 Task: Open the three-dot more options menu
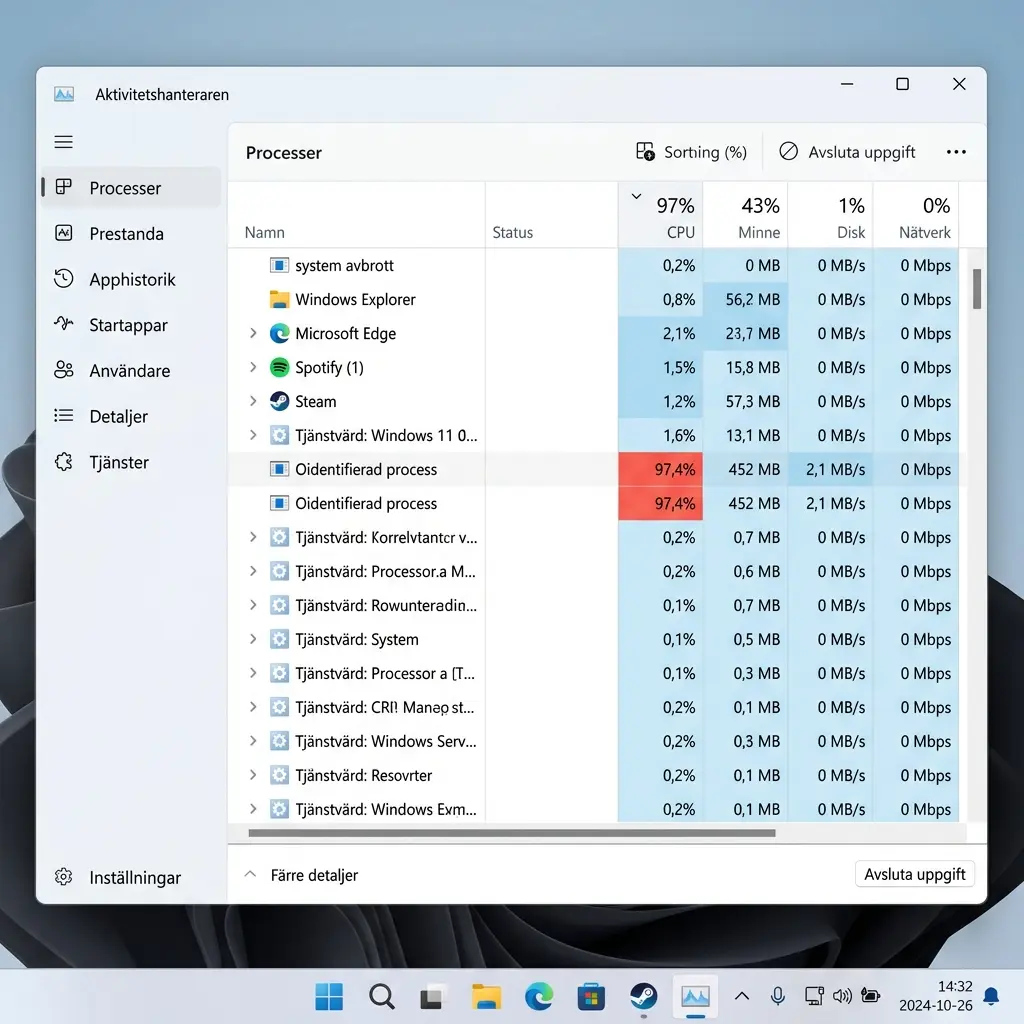[956, 152]
